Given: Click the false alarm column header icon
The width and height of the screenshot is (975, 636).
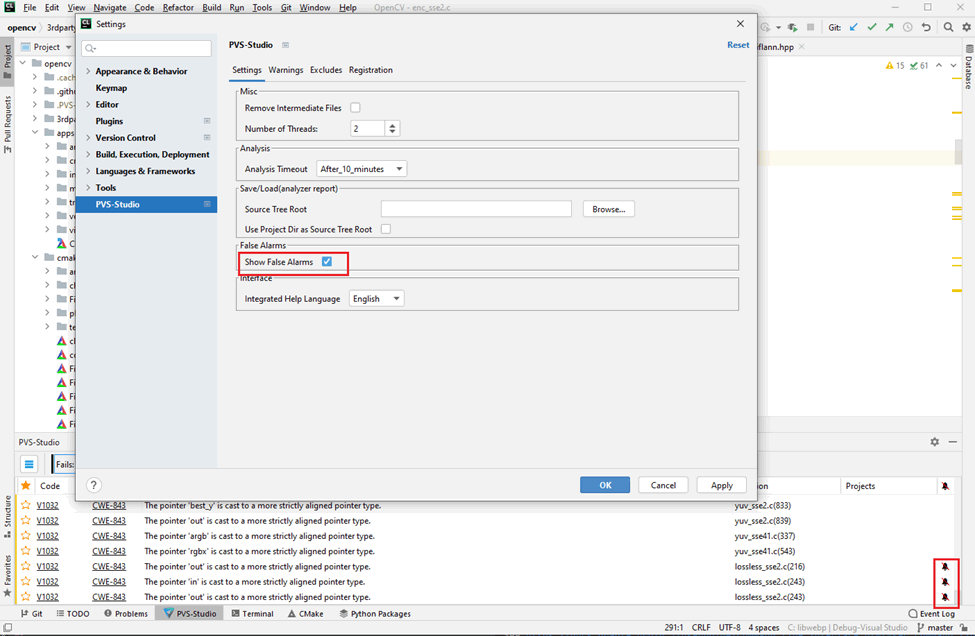Looking at the screenshot, I should click(x=945, y=486).
